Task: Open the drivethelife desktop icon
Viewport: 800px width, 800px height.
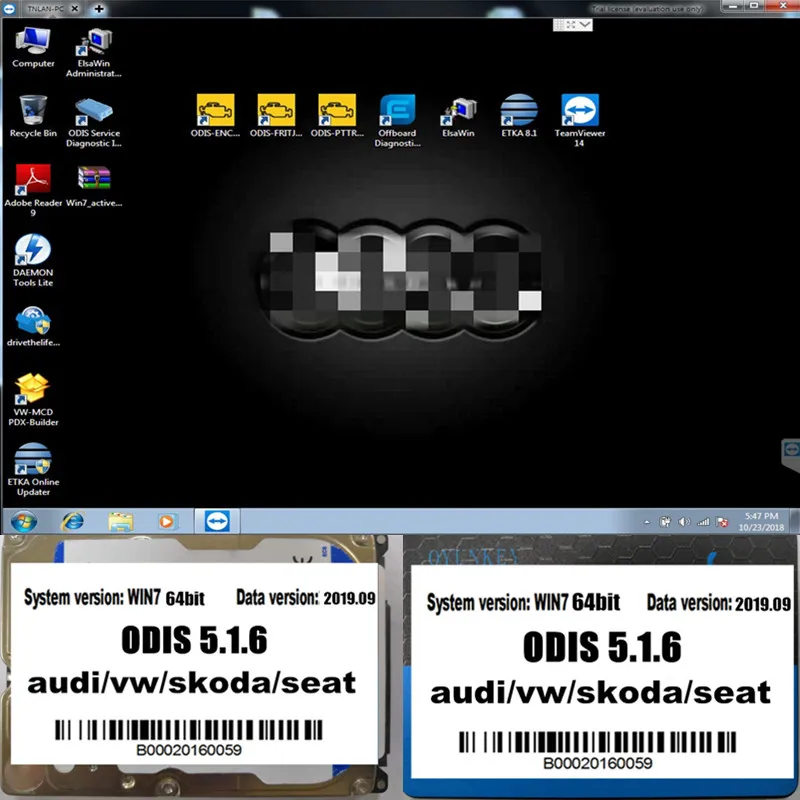Action: (x=33, y=327)
